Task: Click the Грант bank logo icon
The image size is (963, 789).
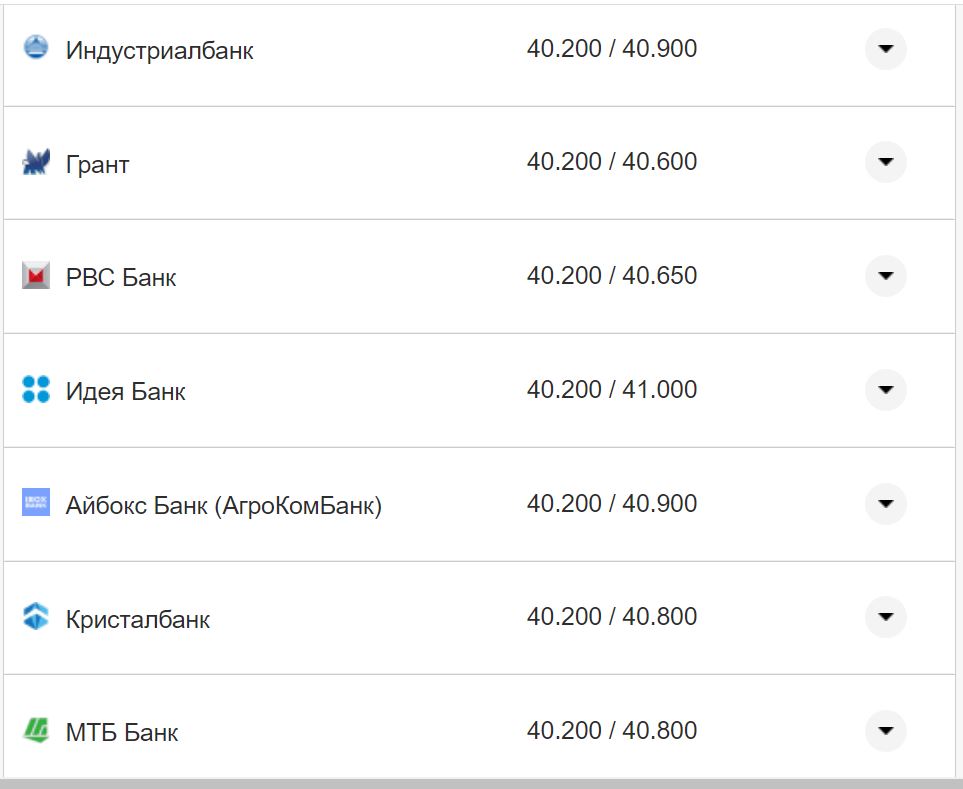Action: click(36, 162)
